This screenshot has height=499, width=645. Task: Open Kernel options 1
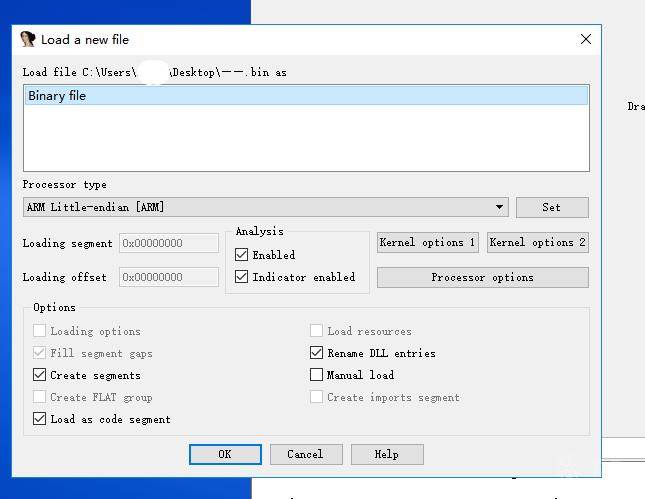pos(428,242)
